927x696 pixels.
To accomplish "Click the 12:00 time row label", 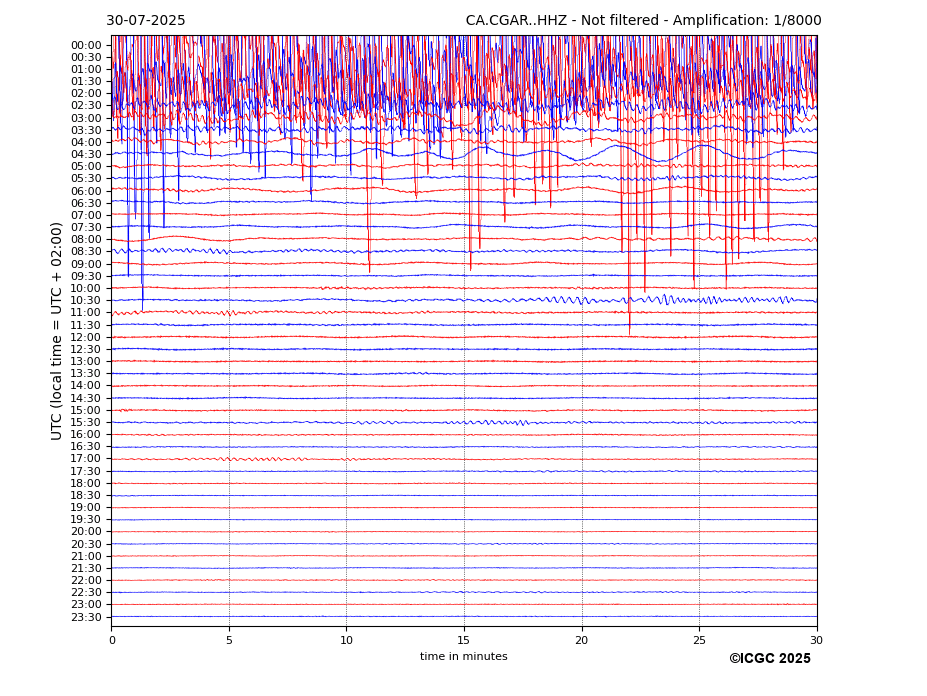I will 86,338.
